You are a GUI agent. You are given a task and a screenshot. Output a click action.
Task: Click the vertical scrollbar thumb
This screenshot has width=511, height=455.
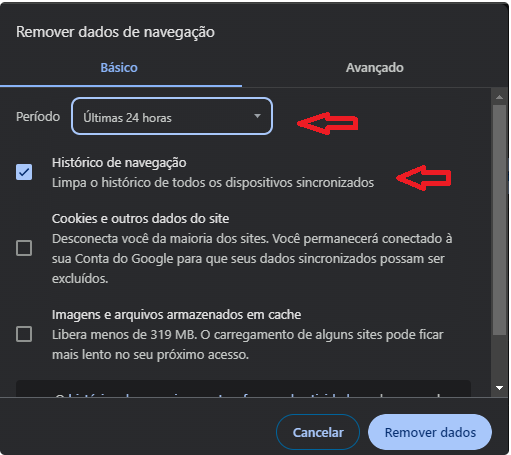(499, 220)
